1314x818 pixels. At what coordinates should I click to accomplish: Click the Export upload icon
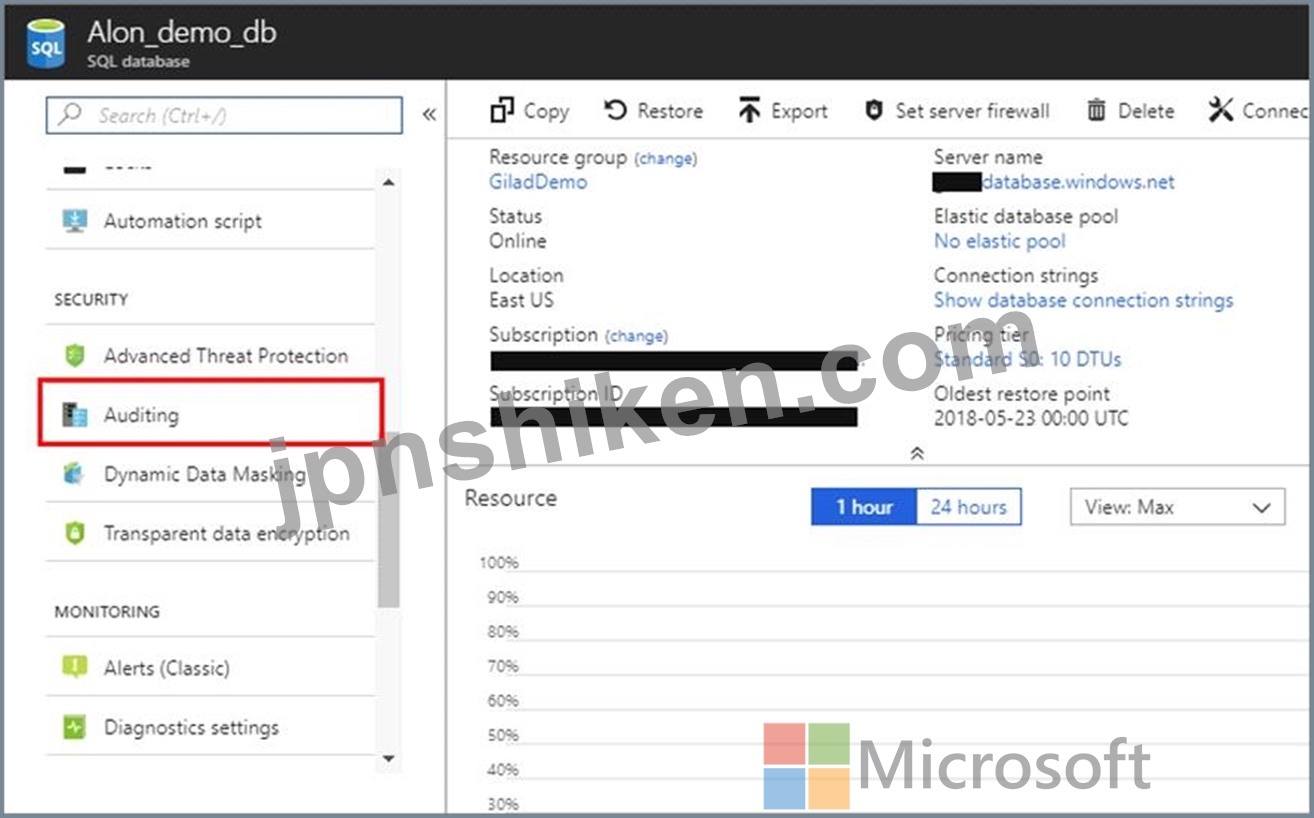[x=749, y=110]
